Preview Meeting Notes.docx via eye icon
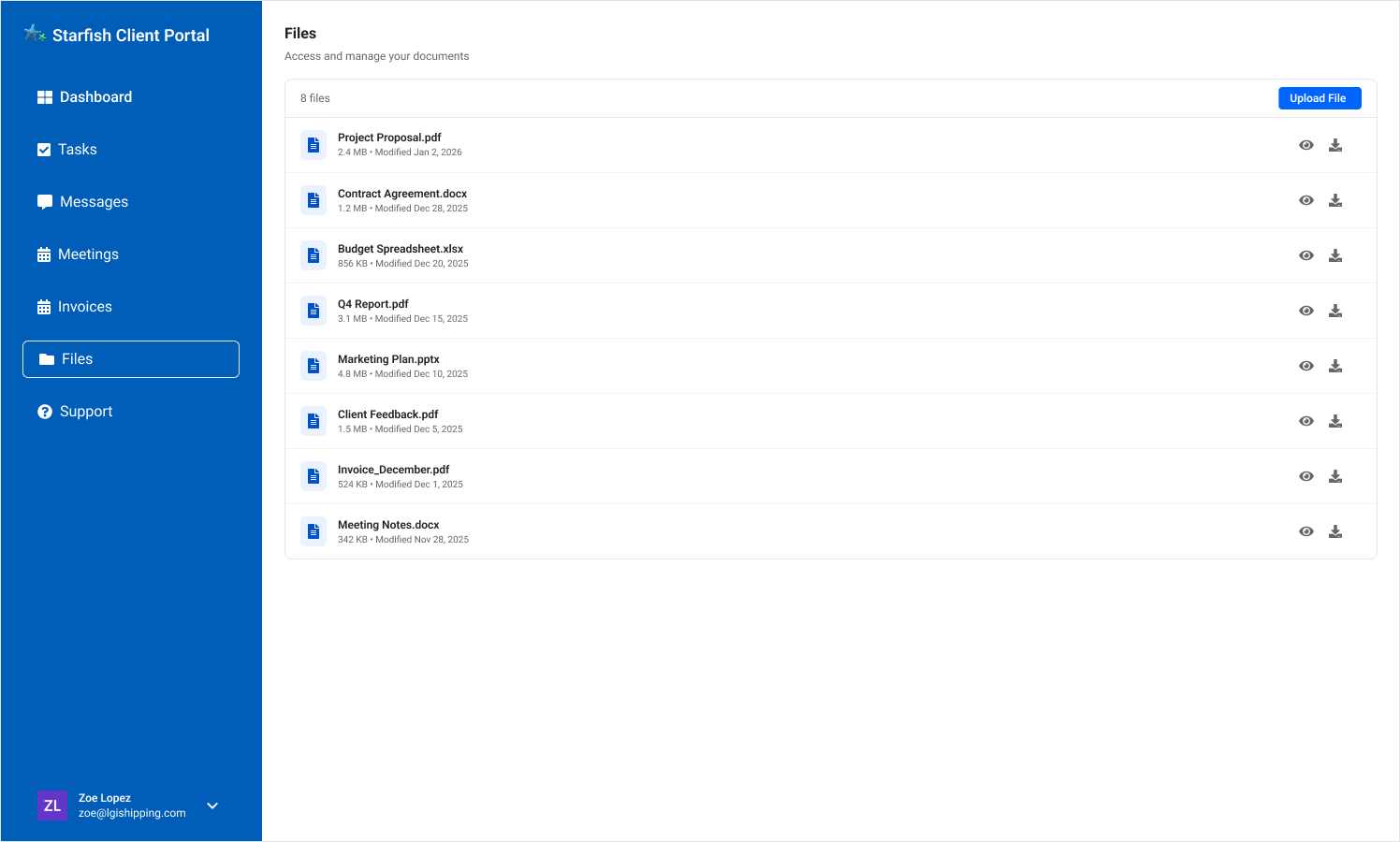 [1306, 531]
